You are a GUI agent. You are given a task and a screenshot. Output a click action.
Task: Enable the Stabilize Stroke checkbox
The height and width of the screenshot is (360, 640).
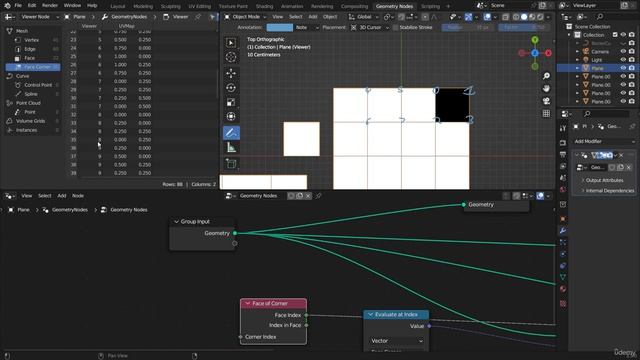point(395,27)
